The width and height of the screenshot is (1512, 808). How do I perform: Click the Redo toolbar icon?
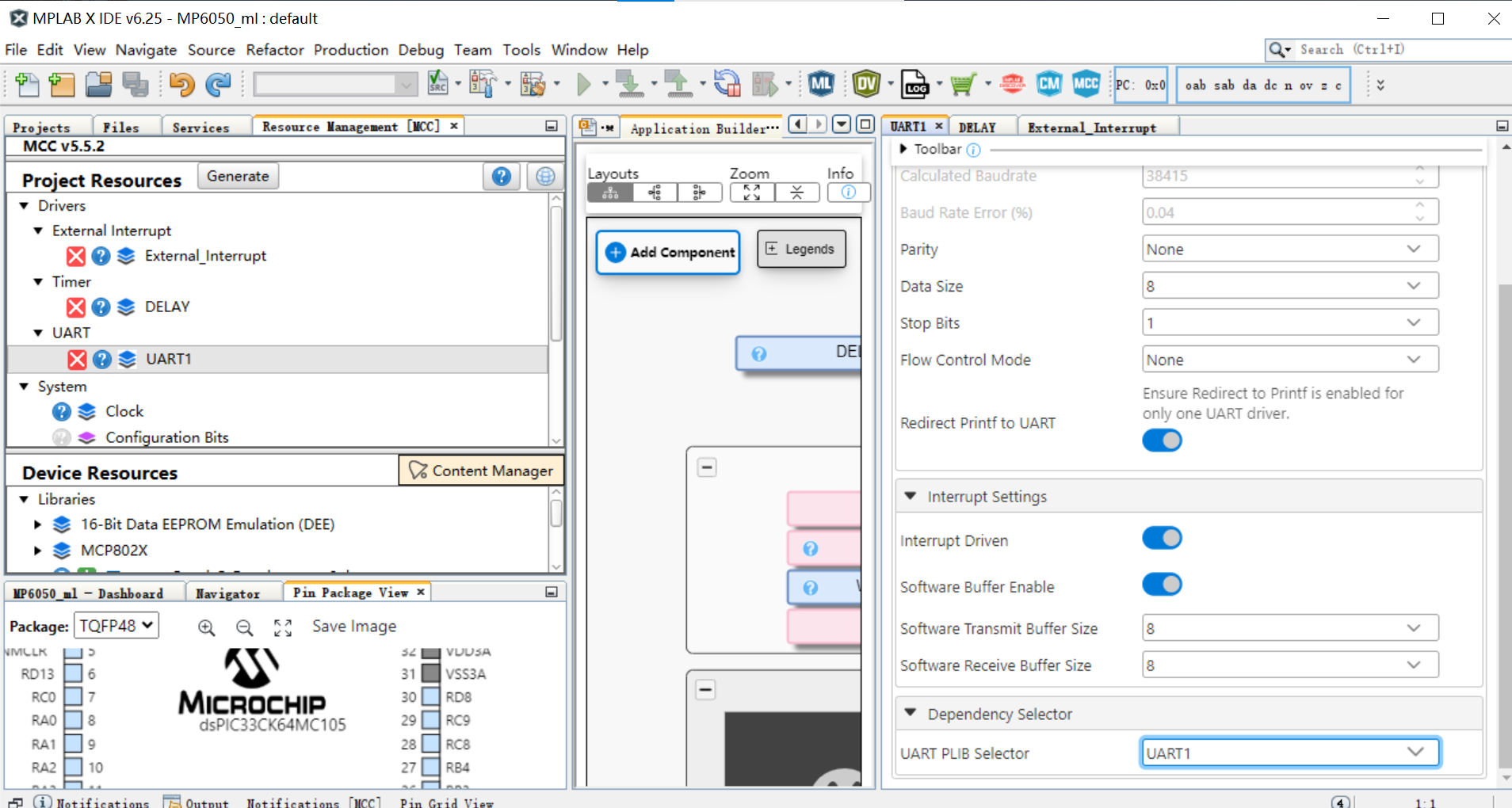tap(218, 84)
